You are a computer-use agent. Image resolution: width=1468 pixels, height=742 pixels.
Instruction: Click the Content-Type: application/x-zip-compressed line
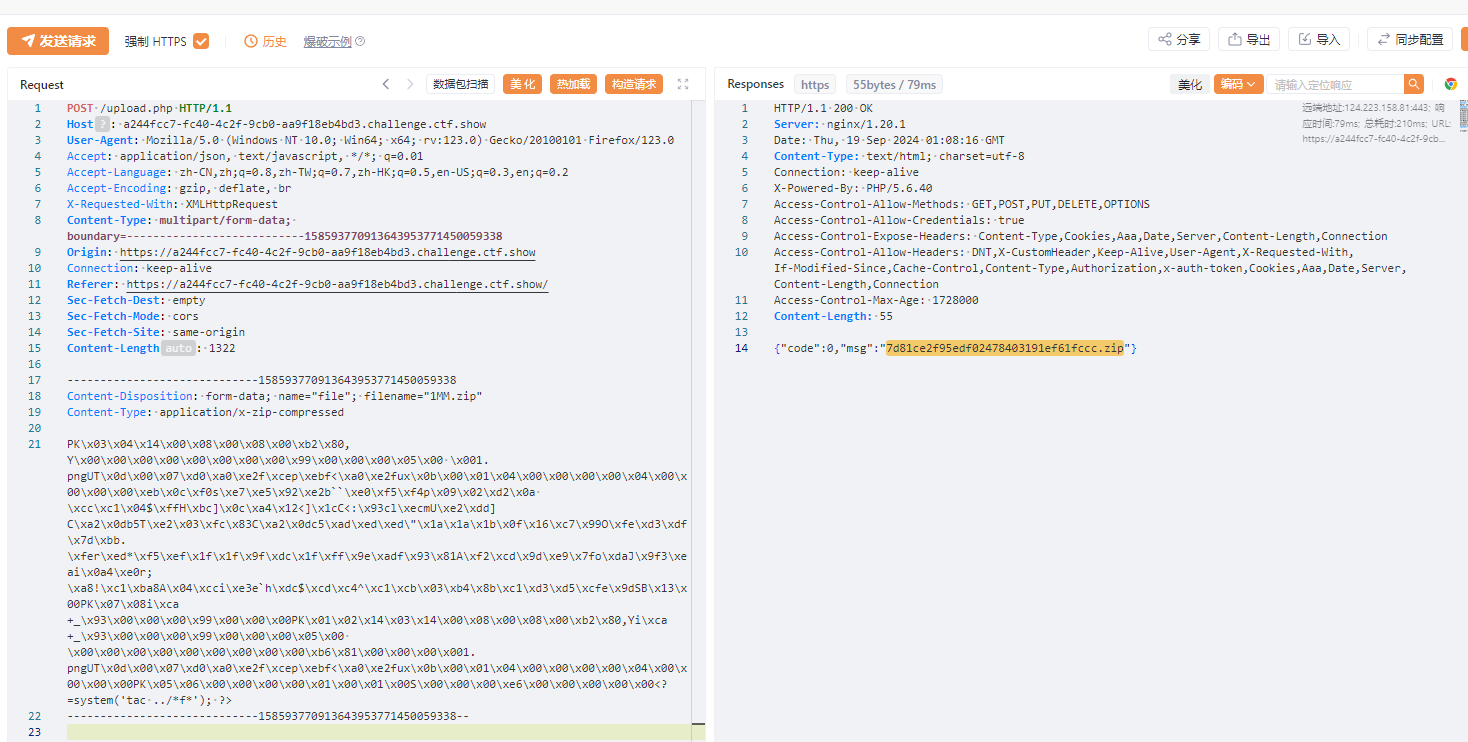pos(205,412)
